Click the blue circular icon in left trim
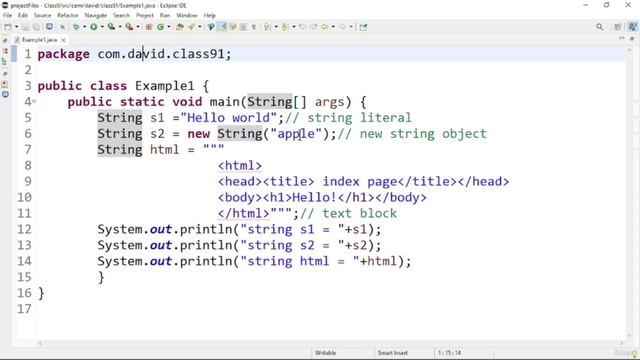Screen dimensions: 640x360 point(5,94)
